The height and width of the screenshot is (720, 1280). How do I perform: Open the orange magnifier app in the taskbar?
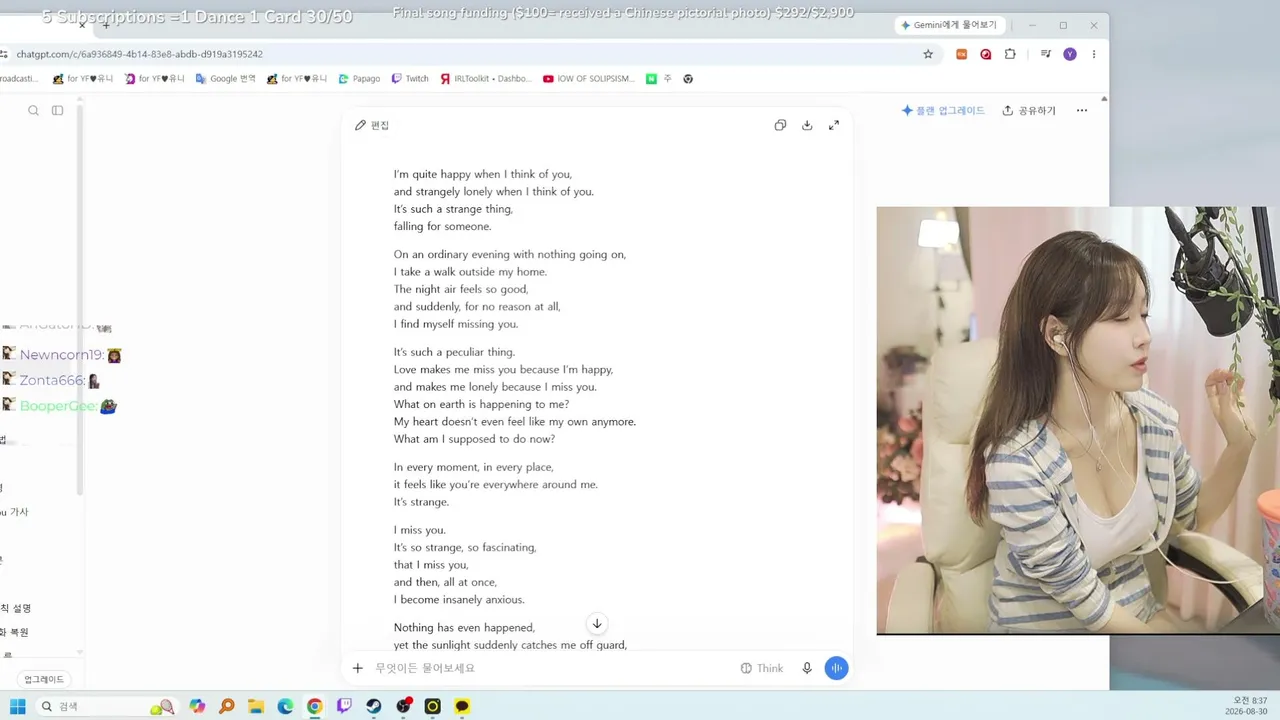coord(227,706)
